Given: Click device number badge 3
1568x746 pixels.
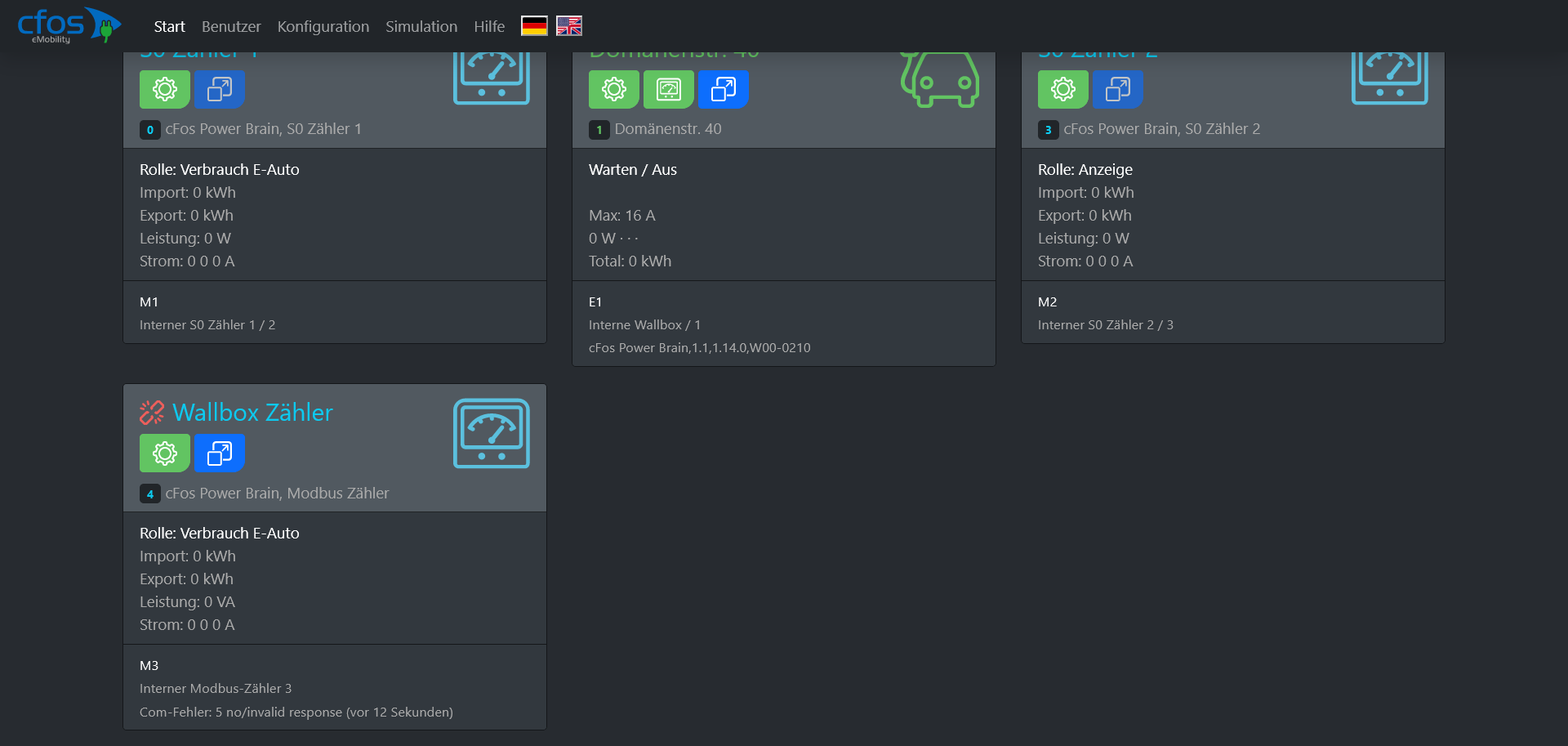Looking at the screenshot, I should [x=1049, y=130].
